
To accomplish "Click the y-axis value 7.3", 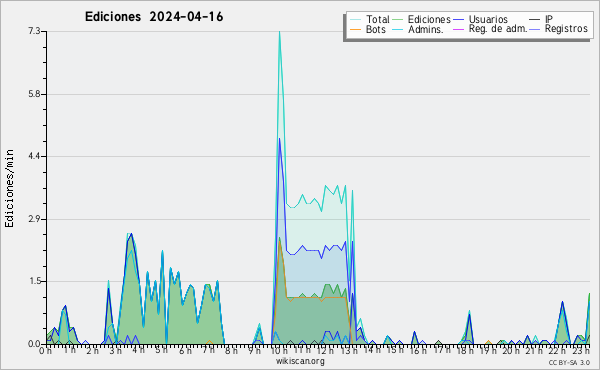I will (x=34, y=31).
